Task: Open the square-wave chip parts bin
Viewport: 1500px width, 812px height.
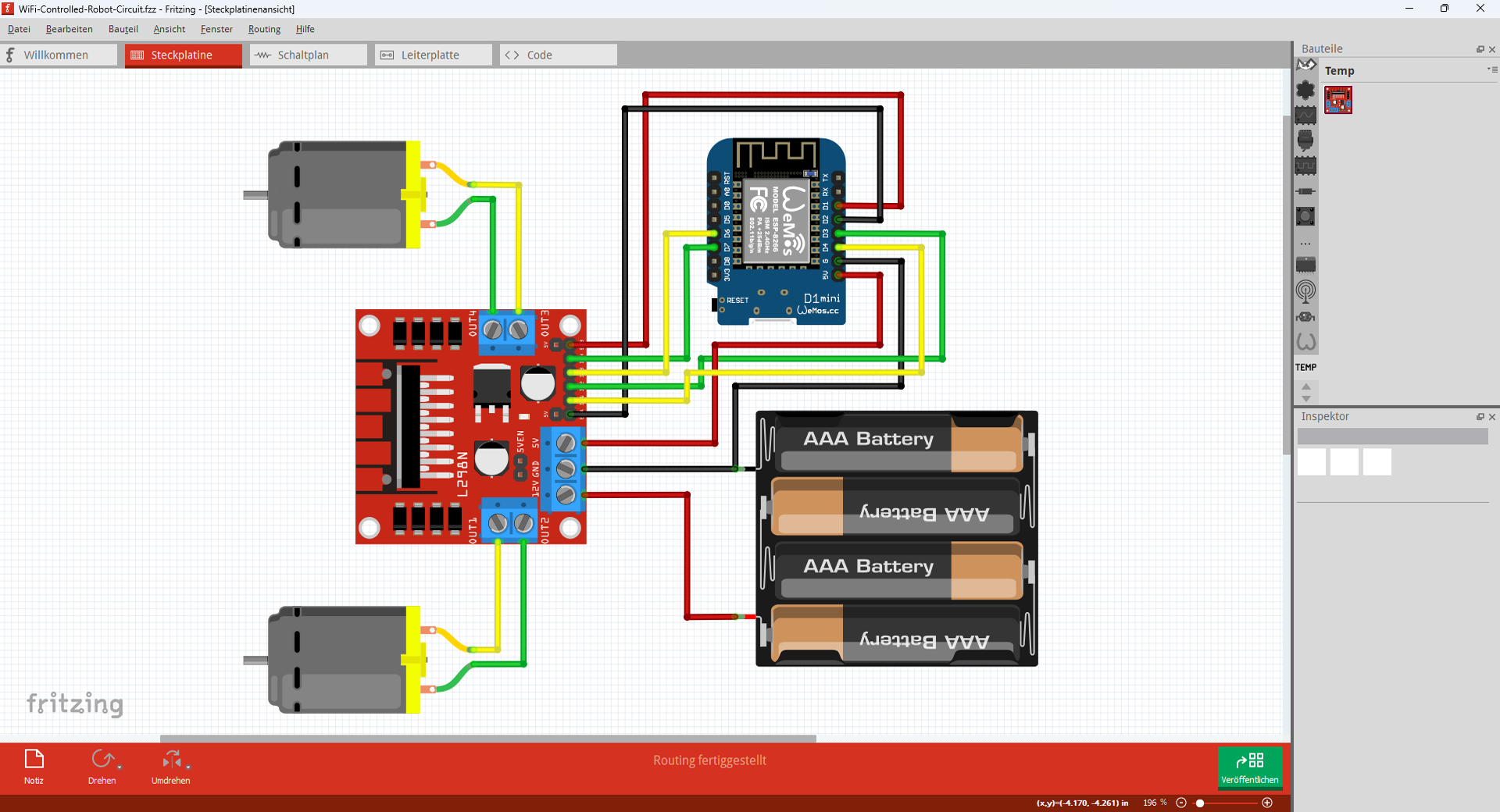Action: 1305,166
